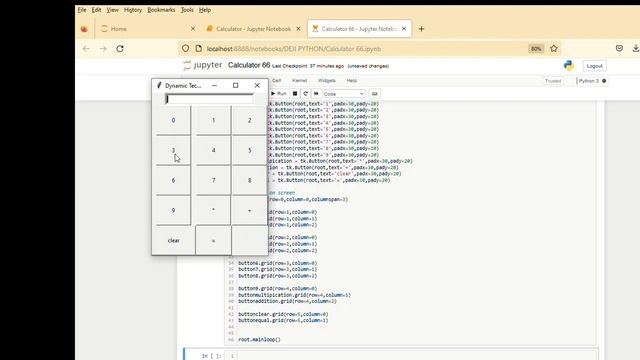Open the Firefox View menu
Screen dimensions: 640x360
tap(113, 10)
